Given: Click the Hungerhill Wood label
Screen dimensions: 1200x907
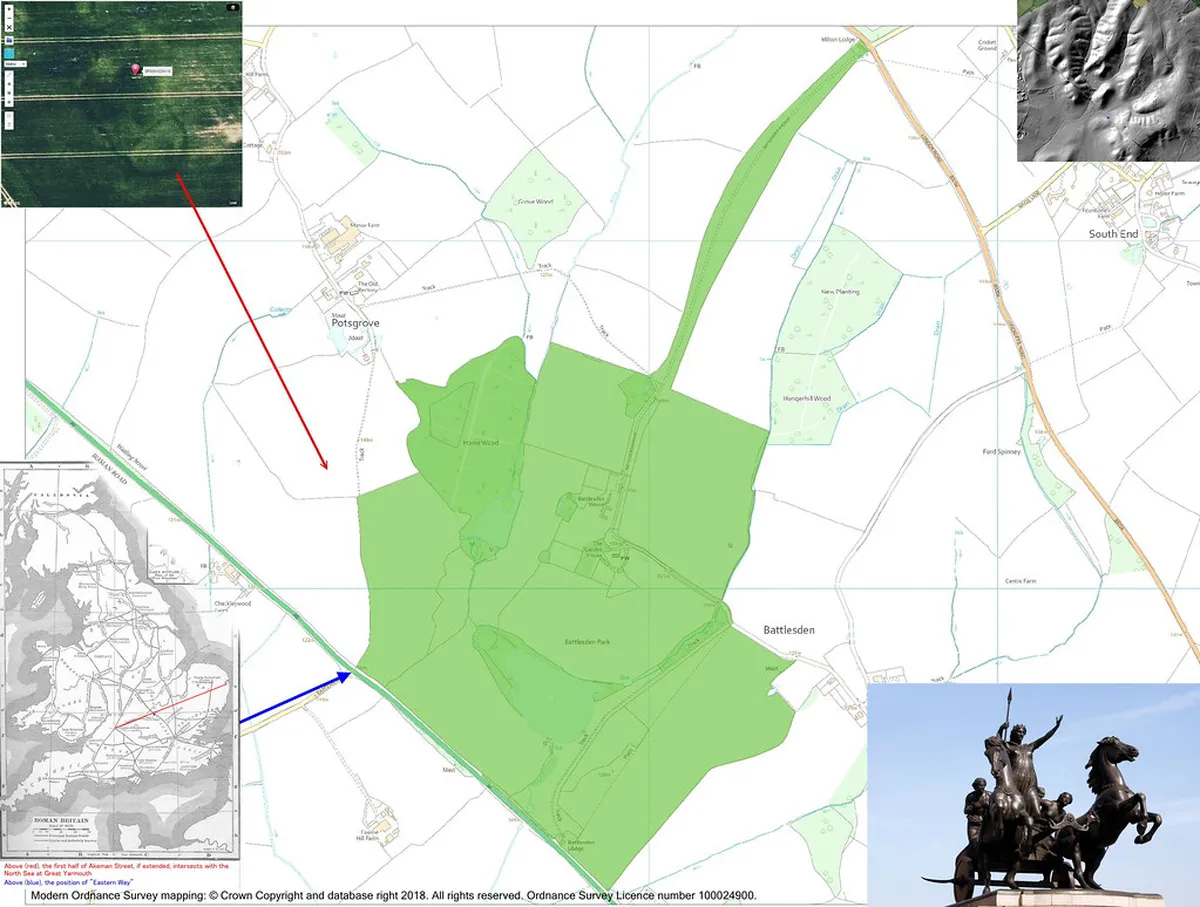Looking at the screenshot, I should pyautogui.click(x=806, y=398).
